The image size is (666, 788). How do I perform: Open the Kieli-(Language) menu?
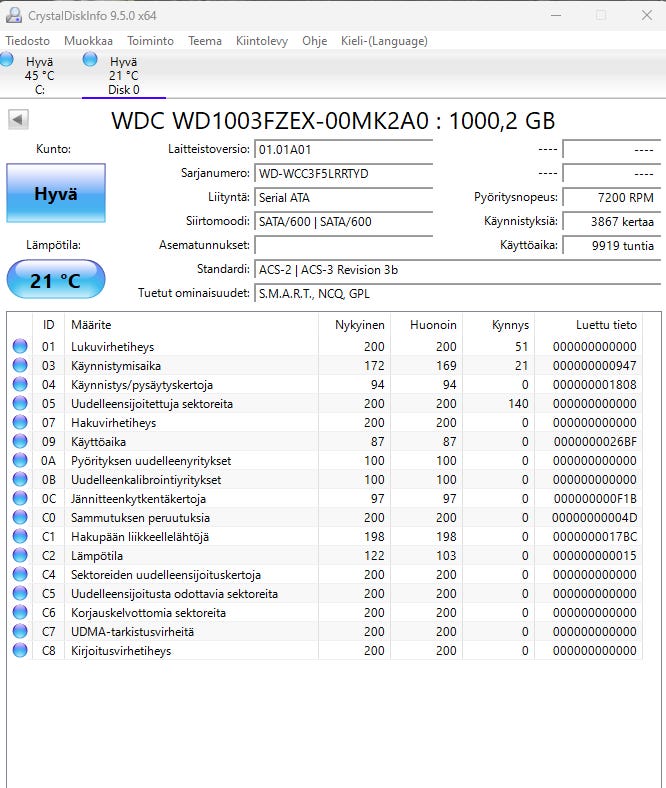click(x=385, y=41)
